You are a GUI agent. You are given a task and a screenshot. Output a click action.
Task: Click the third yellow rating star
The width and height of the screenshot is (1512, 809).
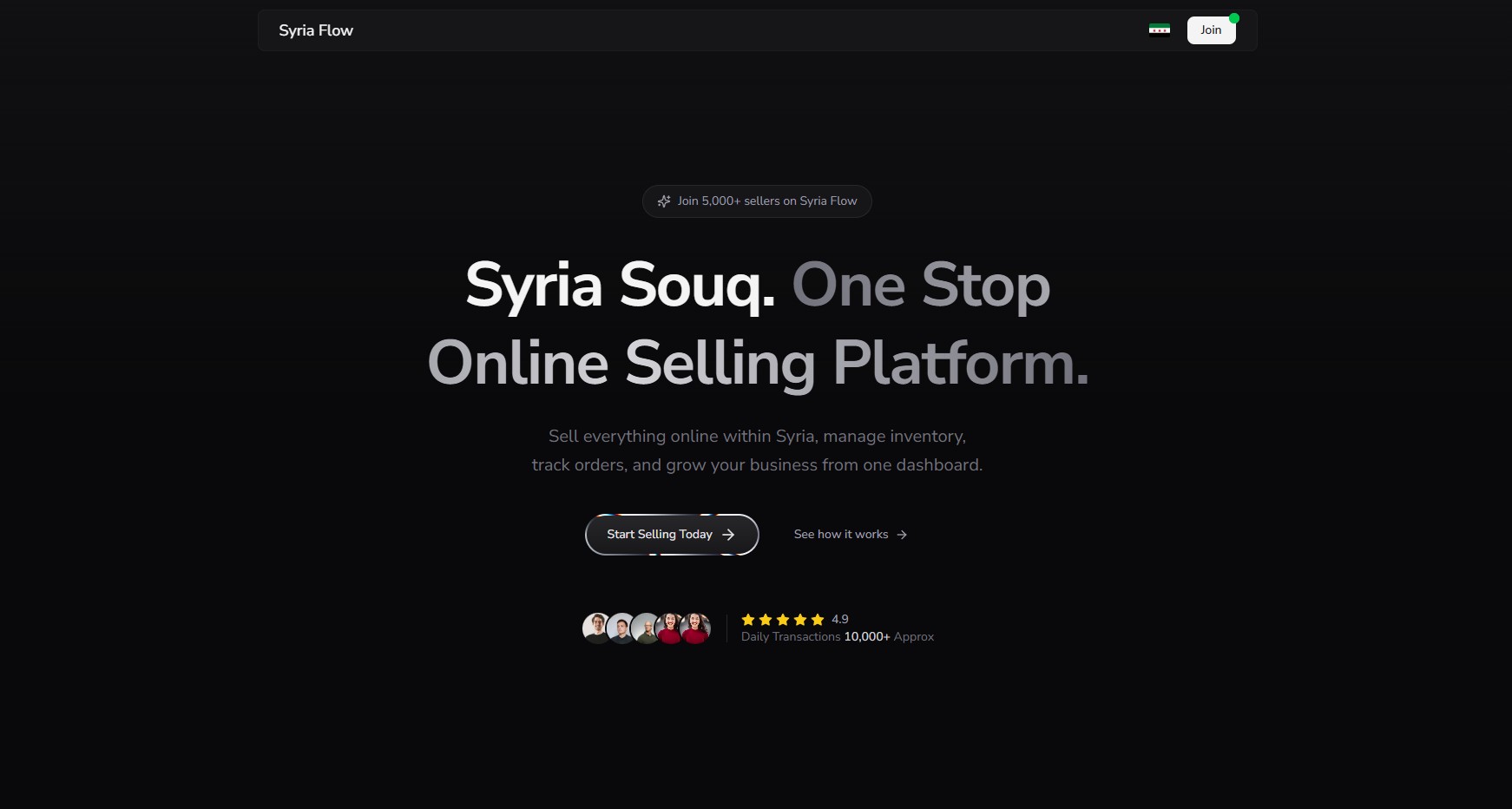coord(783,620)
